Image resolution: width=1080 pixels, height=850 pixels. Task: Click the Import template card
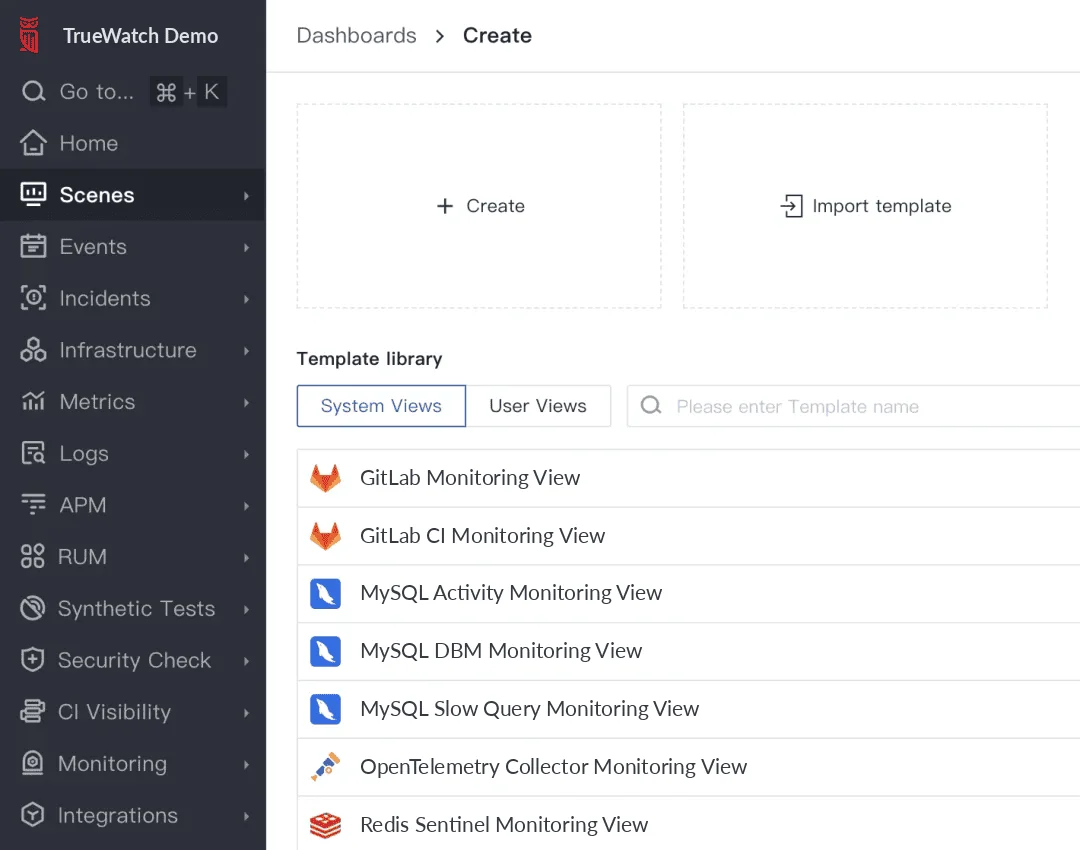(865, 206)
